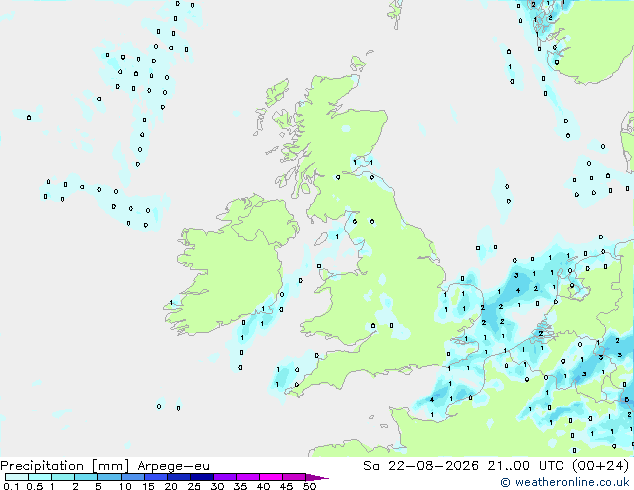Select the cyan swatch between 2 and 5
This screenshot has width=634, height=490.
tap(86, 477)
